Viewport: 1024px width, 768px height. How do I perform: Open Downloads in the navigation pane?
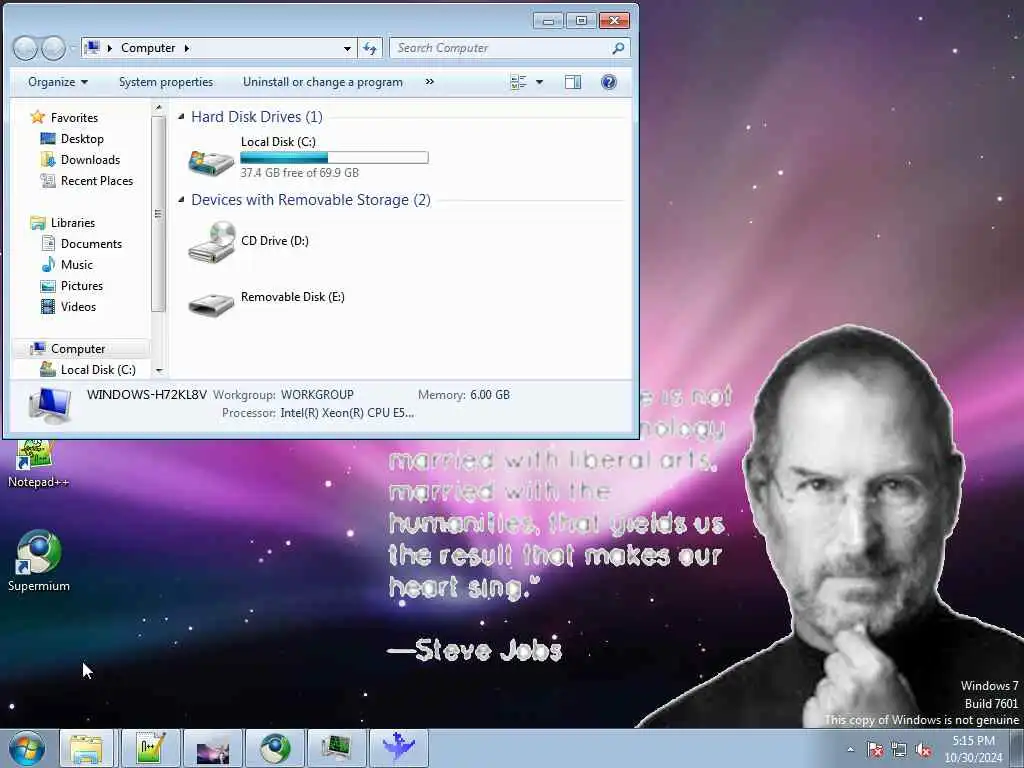click(x=80, y=159)
